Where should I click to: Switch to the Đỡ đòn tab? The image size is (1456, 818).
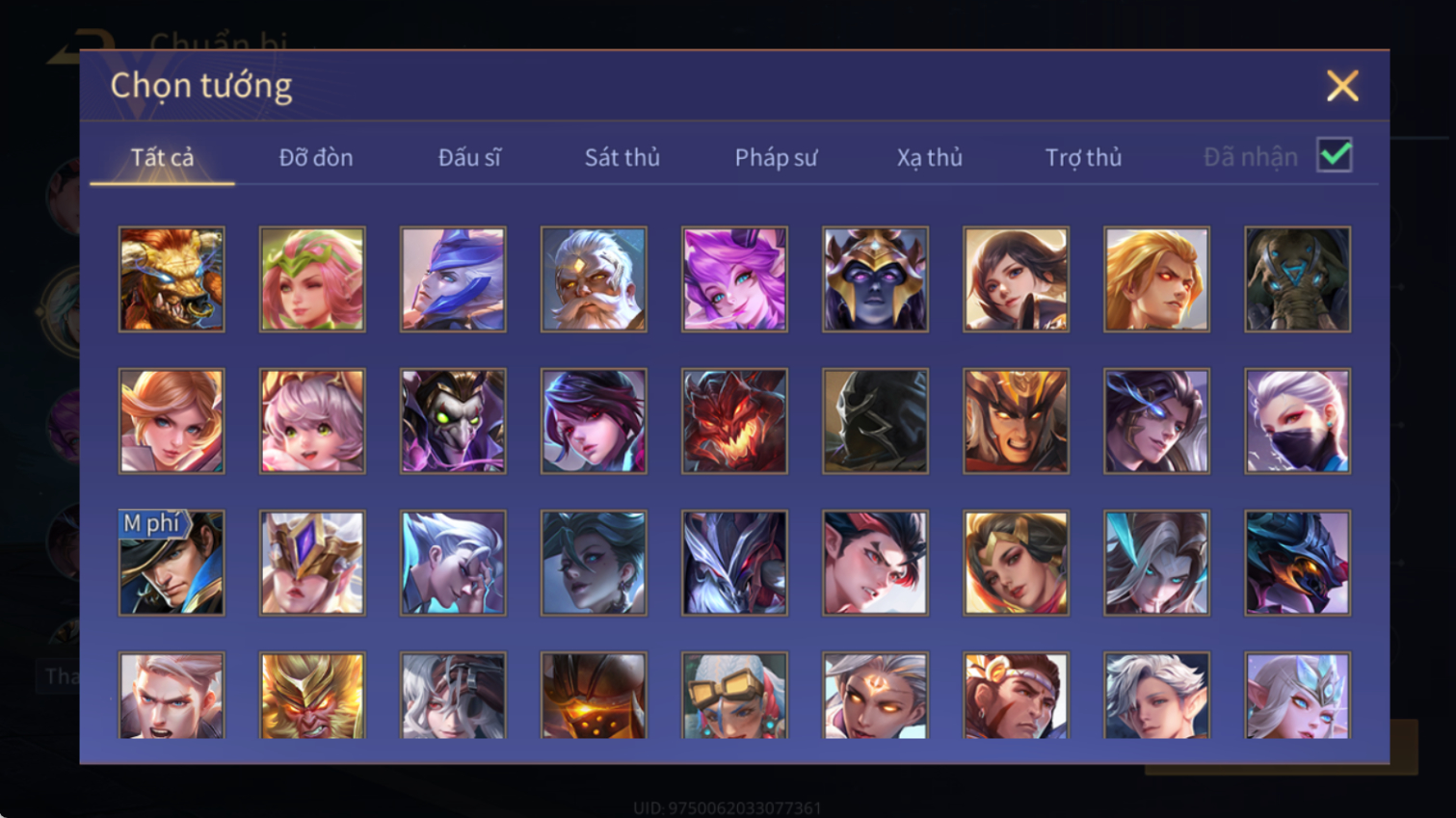[x=316, y=157]
